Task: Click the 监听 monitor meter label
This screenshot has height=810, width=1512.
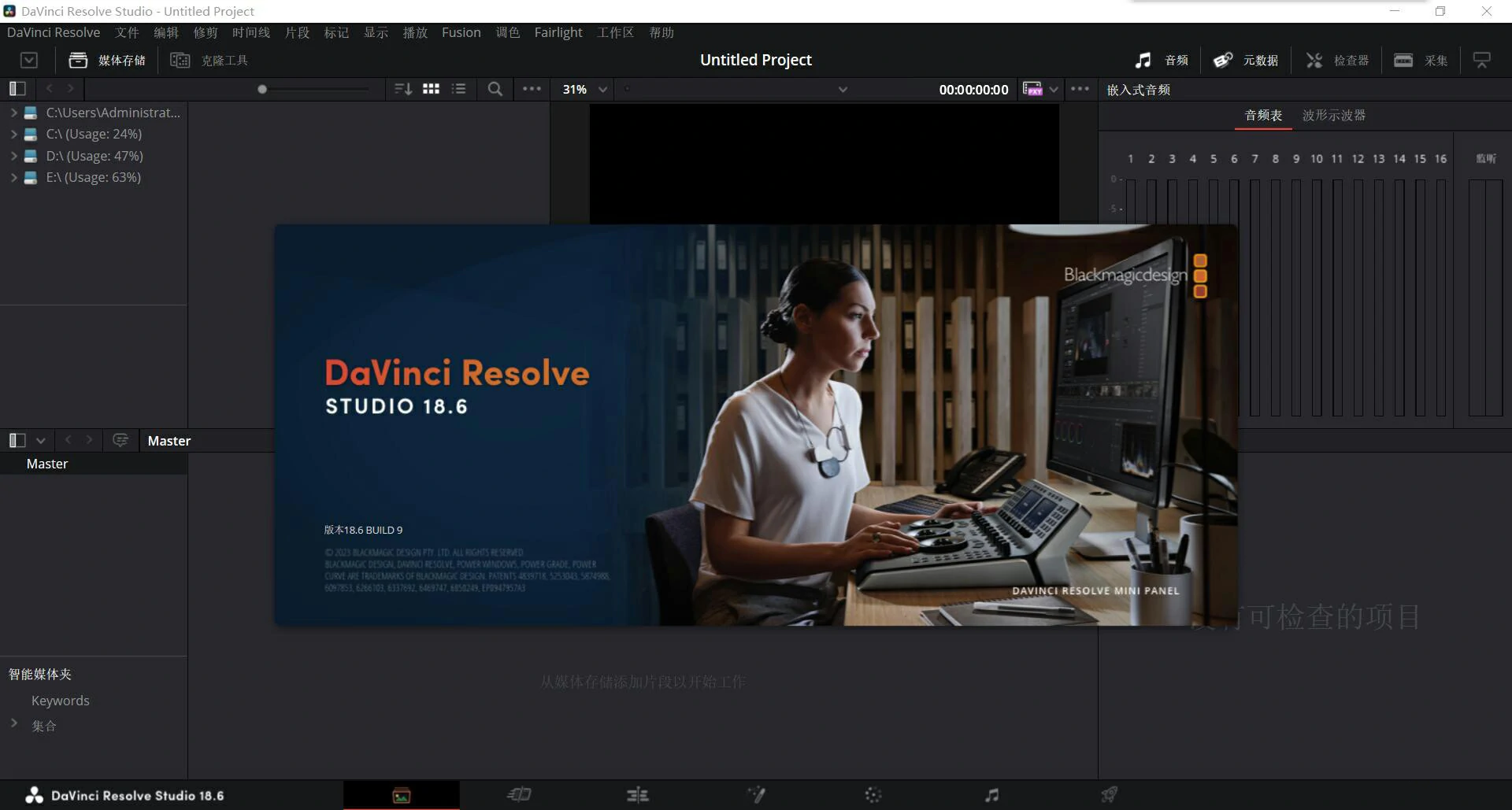Action: [x=1486, y=158]
